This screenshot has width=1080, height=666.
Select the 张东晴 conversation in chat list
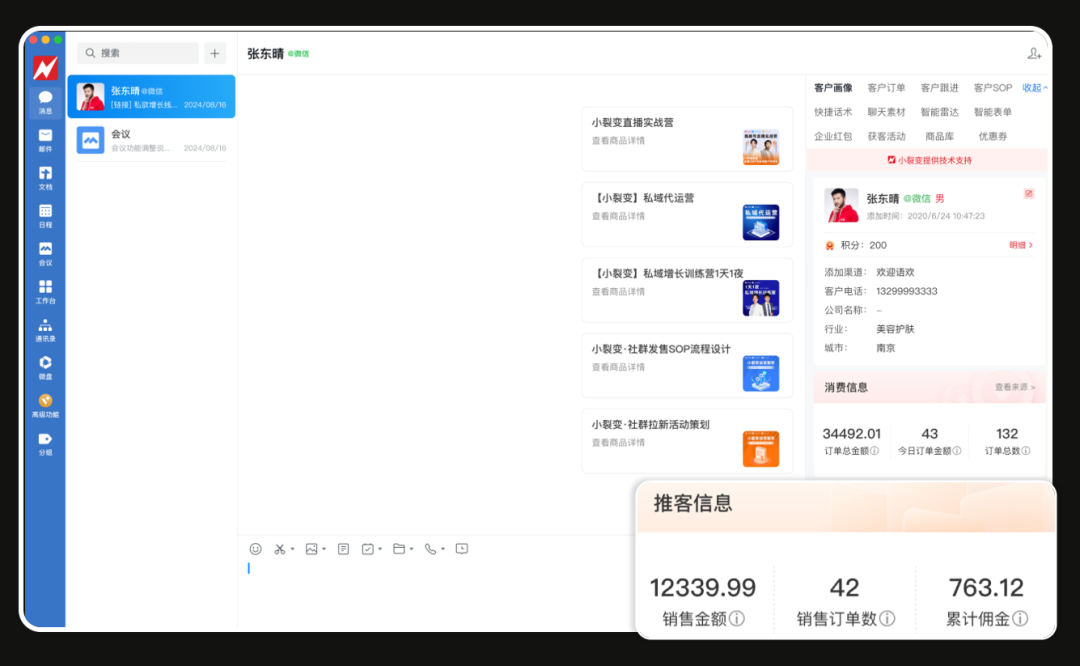(x=150, y=96)
